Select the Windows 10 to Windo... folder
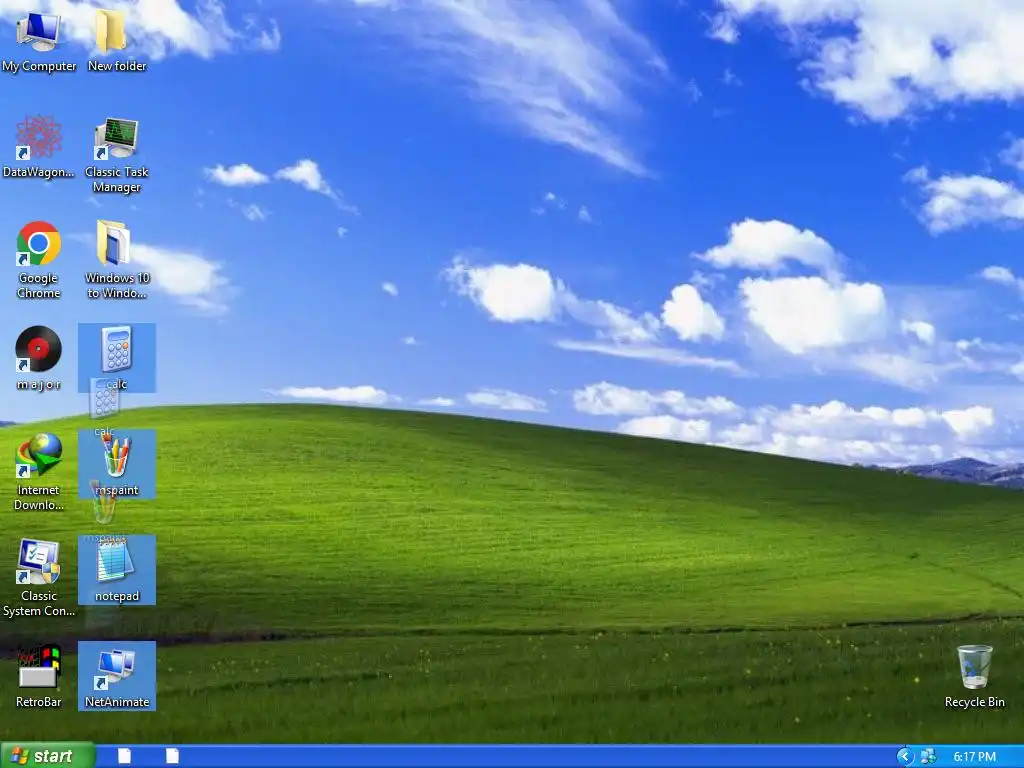The height and width of the screenshot is (768, 1024). click(117, 260)
